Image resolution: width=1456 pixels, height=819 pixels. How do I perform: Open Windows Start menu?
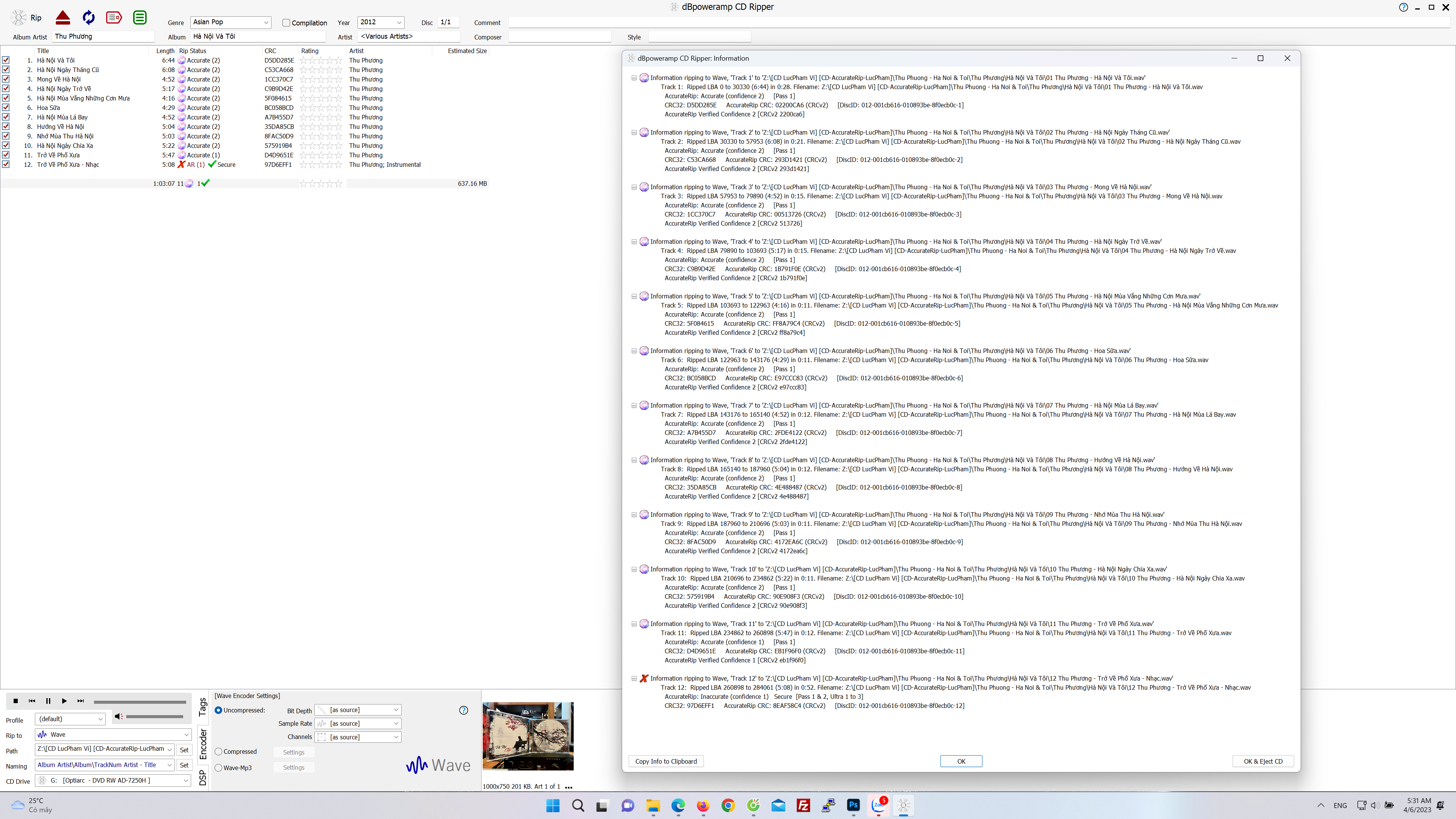coord(553,805)
